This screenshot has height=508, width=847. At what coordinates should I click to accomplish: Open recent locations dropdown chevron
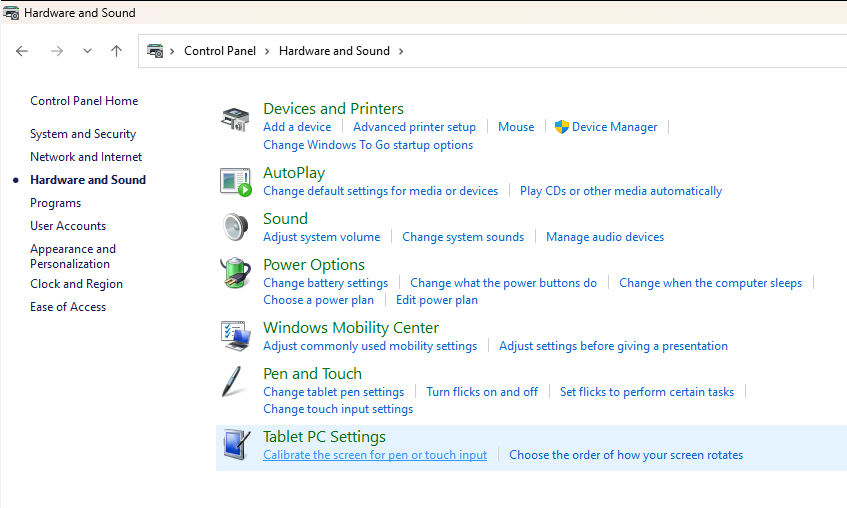87,51
